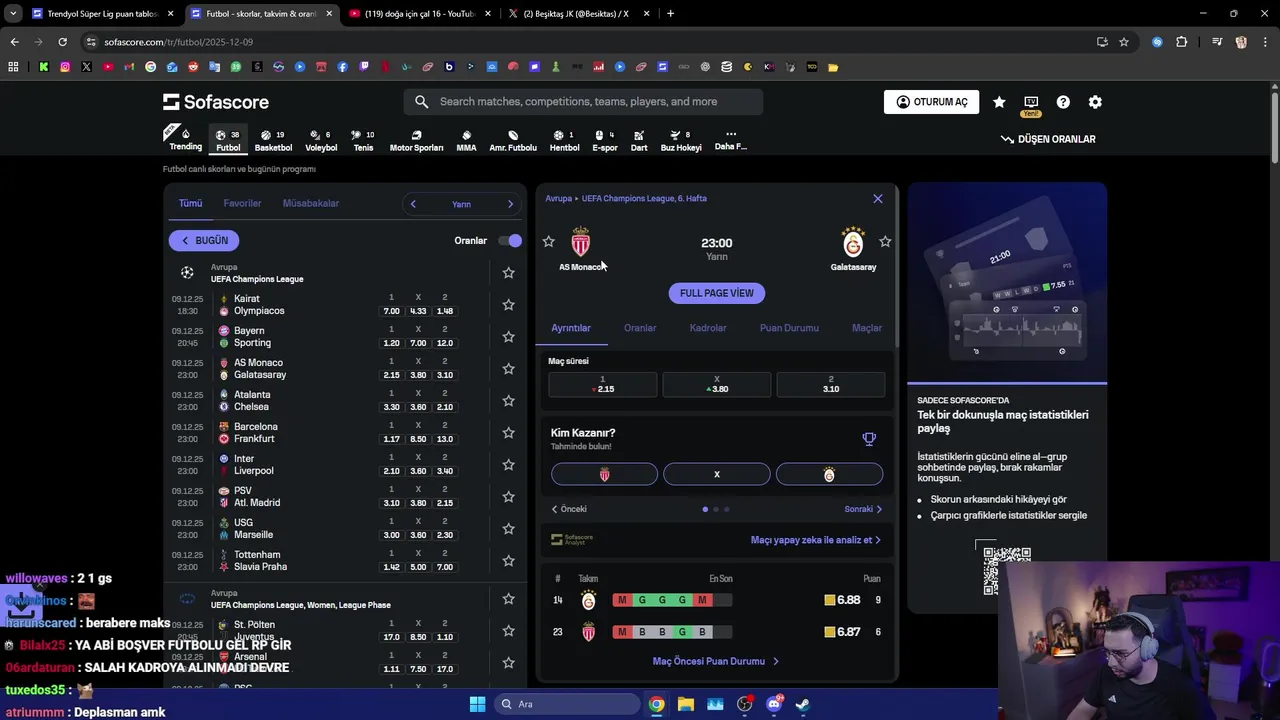Screen dimensions: 1280x720
Task: Go to previous day in date selector
Action: (x=413, y=204)
